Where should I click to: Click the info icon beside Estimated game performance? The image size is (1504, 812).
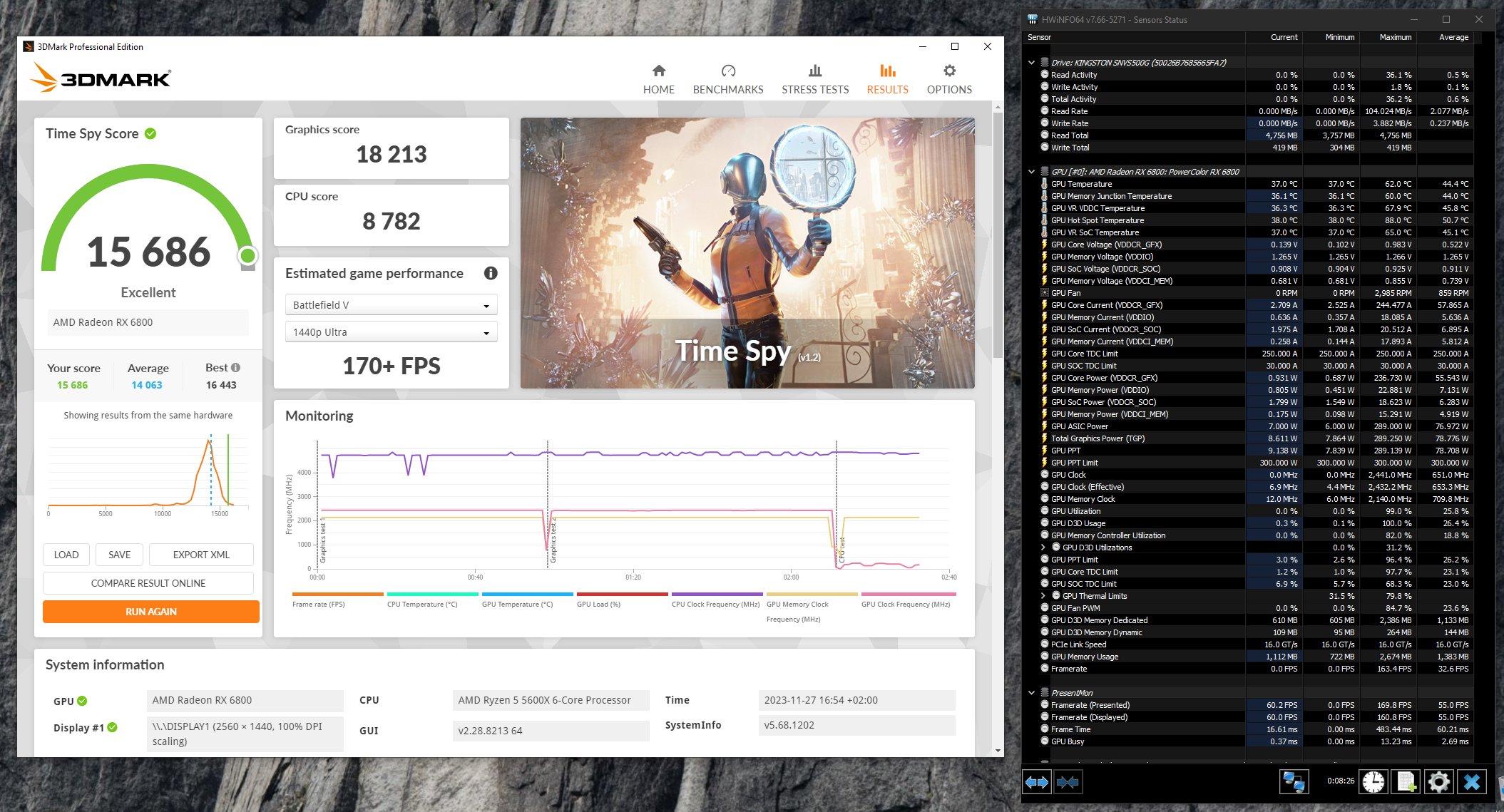[x=491, y=273]
